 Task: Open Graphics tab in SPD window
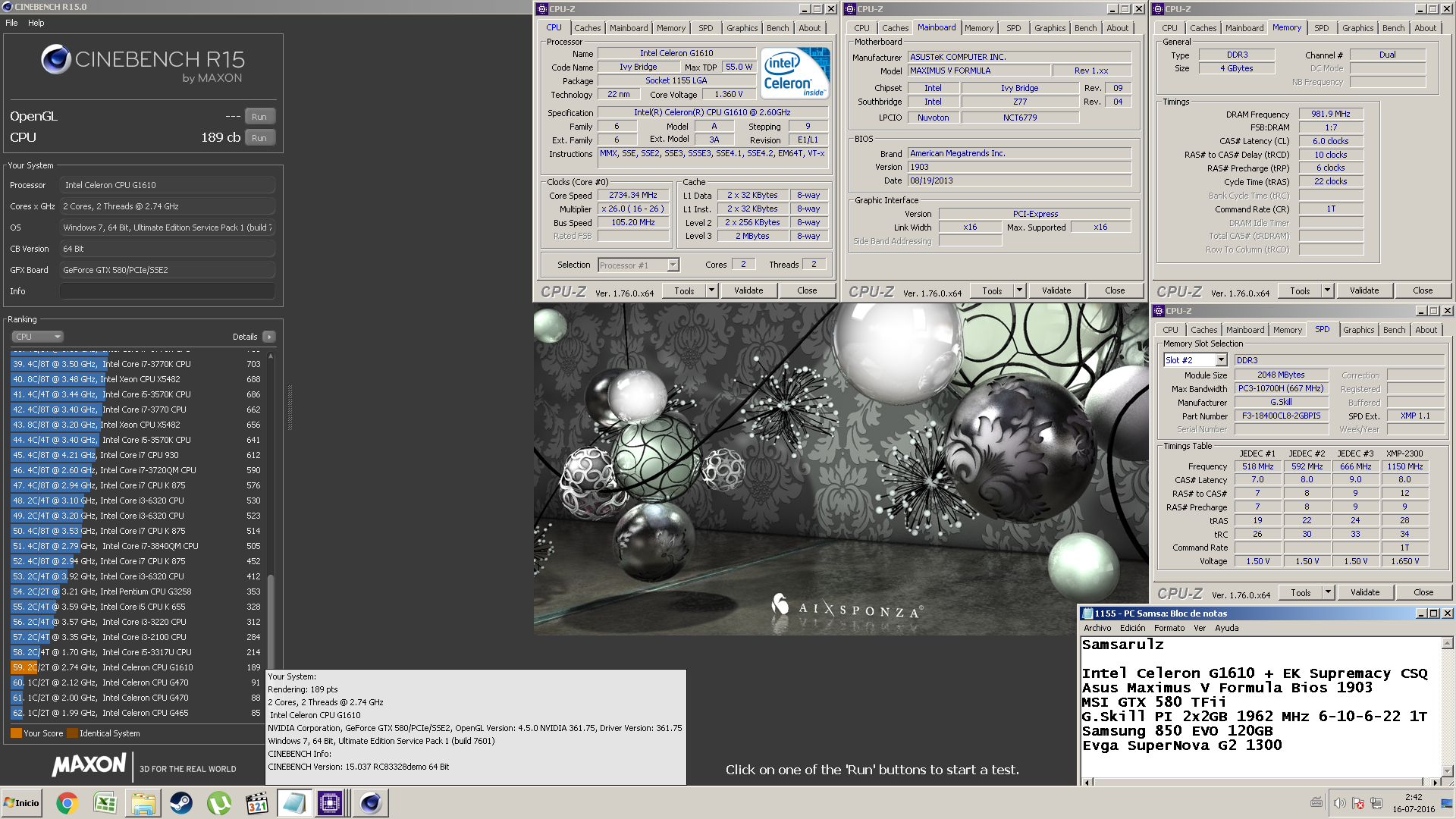pyautogui.click(x=1358, y=330)
